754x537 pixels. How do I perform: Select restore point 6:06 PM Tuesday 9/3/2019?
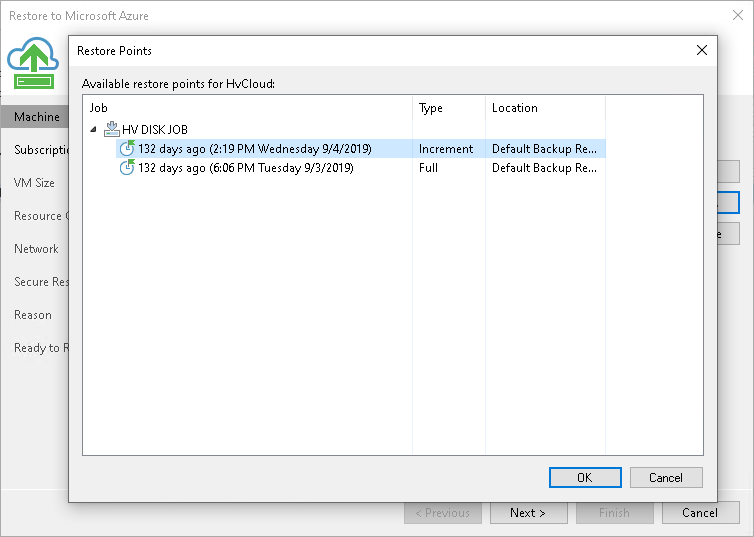coord(246,168)
